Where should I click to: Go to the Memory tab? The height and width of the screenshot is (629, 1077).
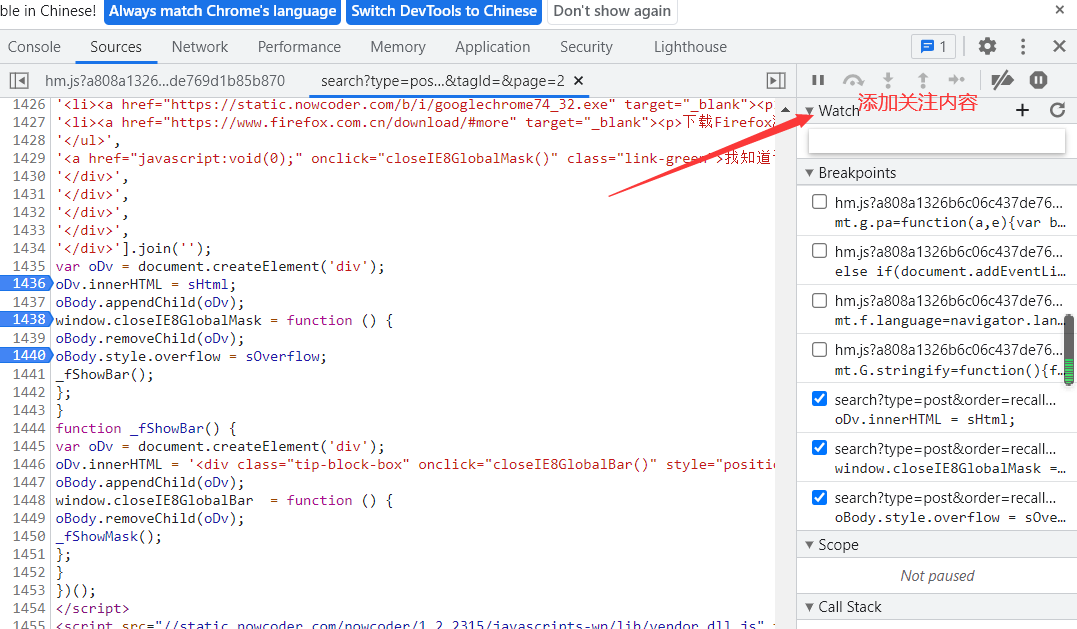398,47
